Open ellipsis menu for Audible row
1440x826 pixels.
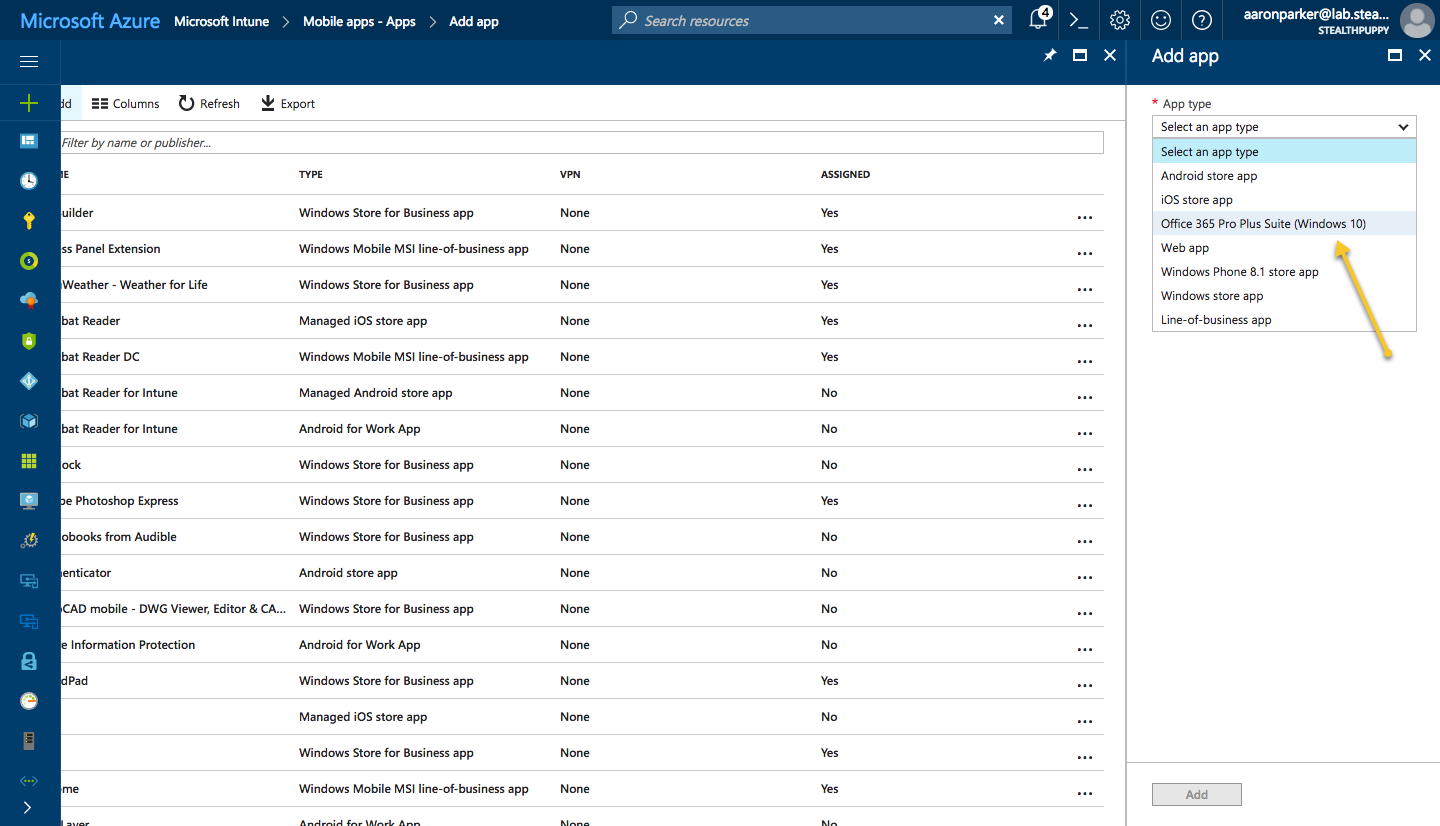[x=1085, y=541]
